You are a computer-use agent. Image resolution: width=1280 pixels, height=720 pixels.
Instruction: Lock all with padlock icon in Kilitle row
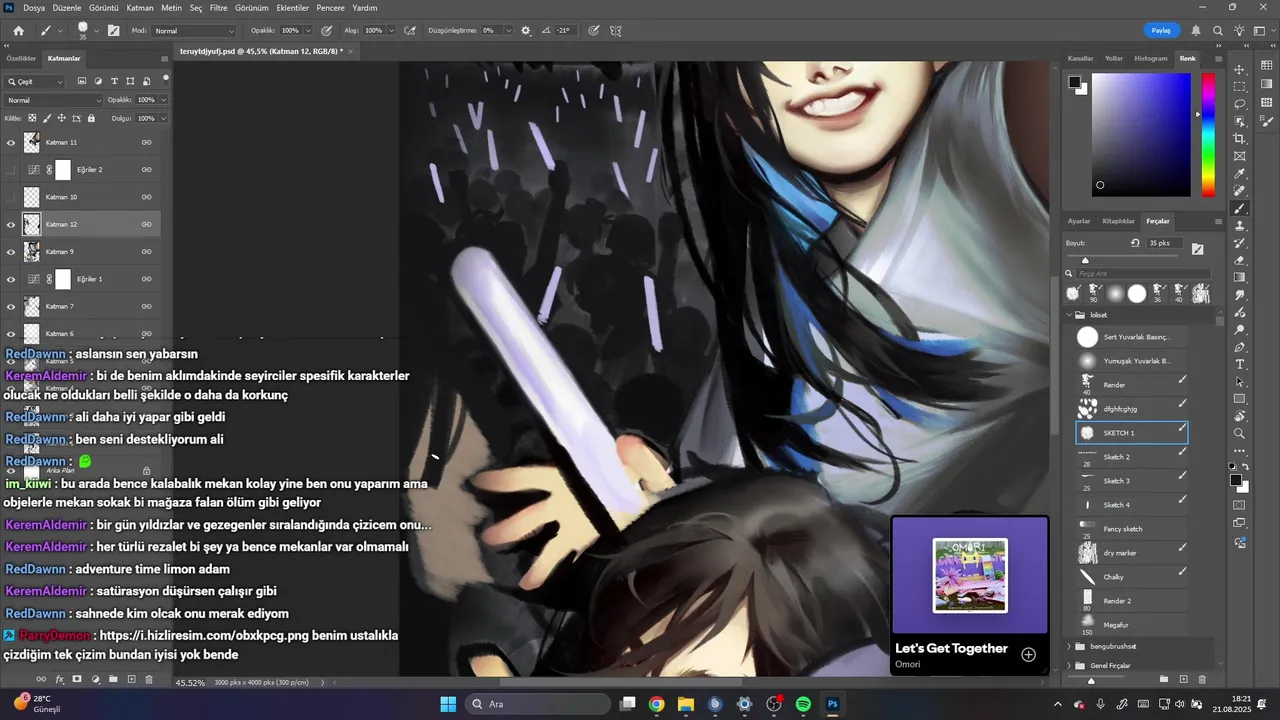pyautogui.click(x=91, y=118)
